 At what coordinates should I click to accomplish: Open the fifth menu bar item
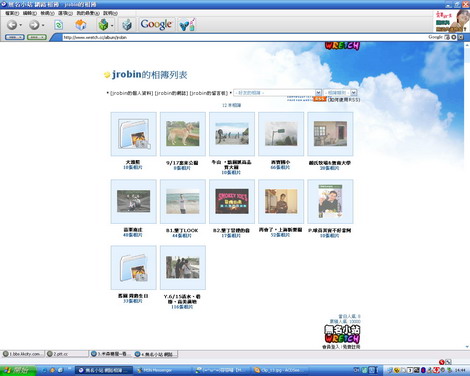tap(88, 13)
